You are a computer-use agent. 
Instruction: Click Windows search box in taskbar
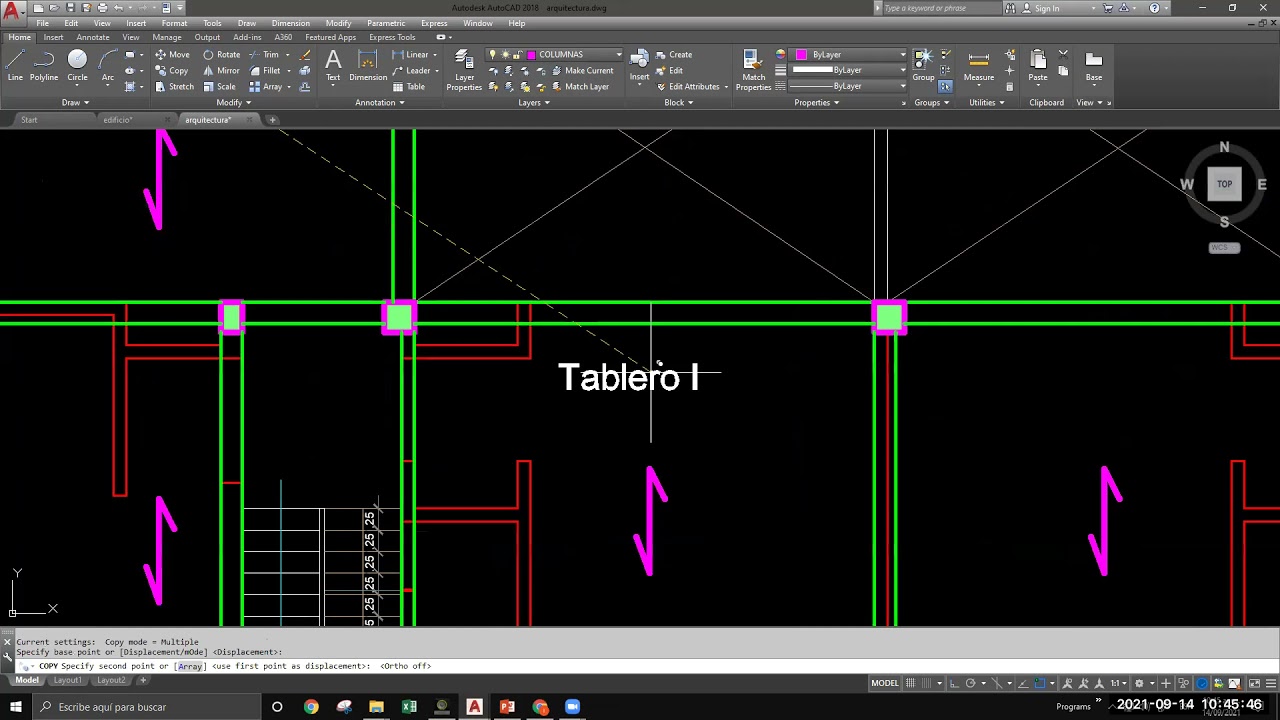click(147, 707)
